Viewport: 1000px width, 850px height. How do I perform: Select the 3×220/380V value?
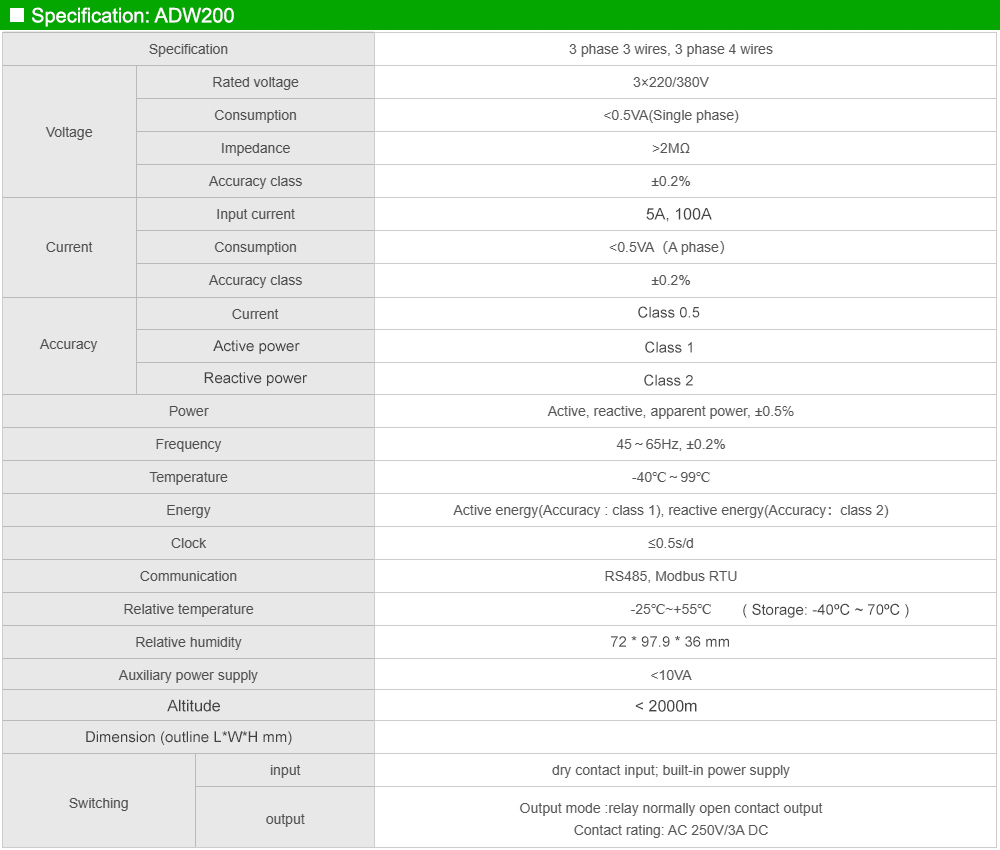coord(670,82)
